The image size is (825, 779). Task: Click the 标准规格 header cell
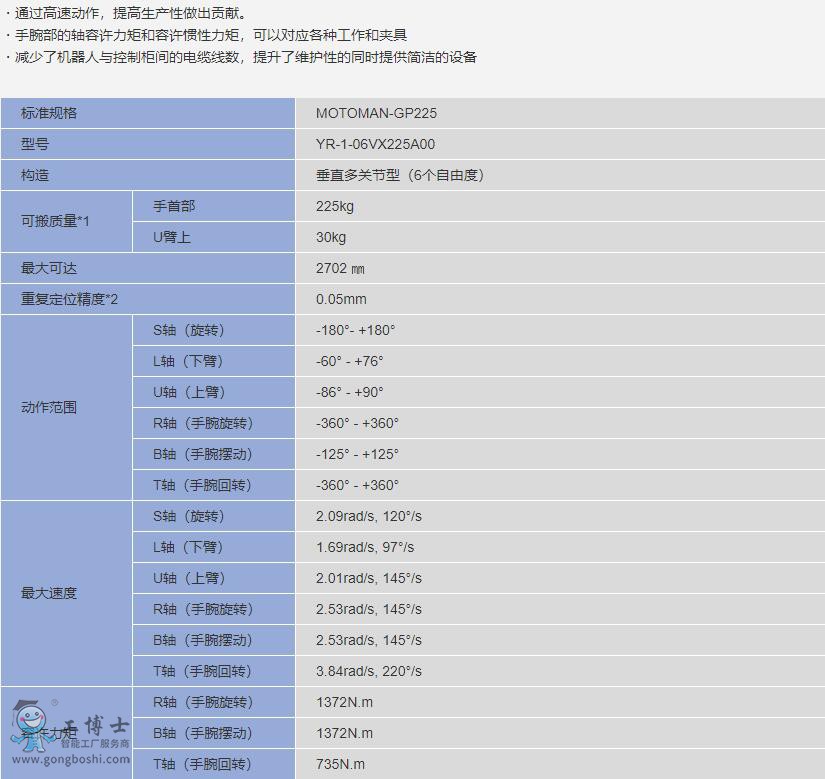coord(49,113)
